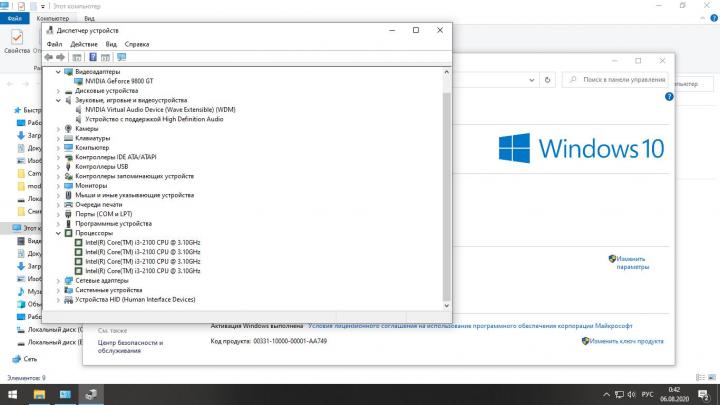This screenshot has height=405, width=720.
Task: Select the High Definition Audio device entry
Action: (154, 119)
